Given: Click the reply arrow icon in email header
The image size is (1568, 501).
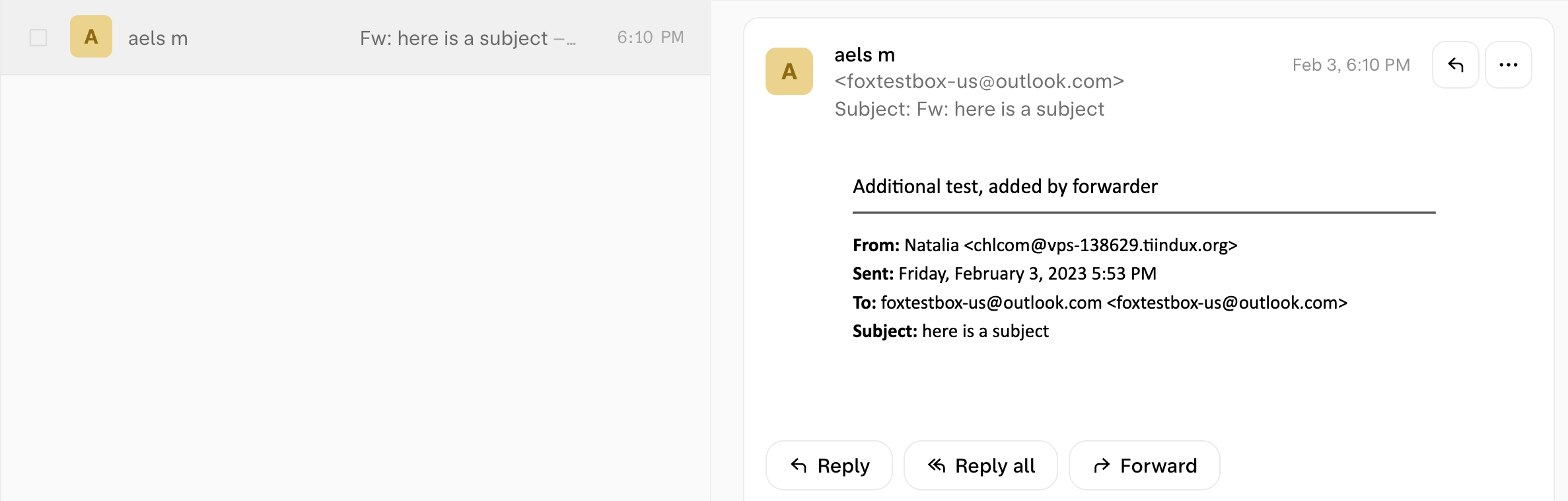Looking at the screenshot, I should click(x=1455, y=65).
